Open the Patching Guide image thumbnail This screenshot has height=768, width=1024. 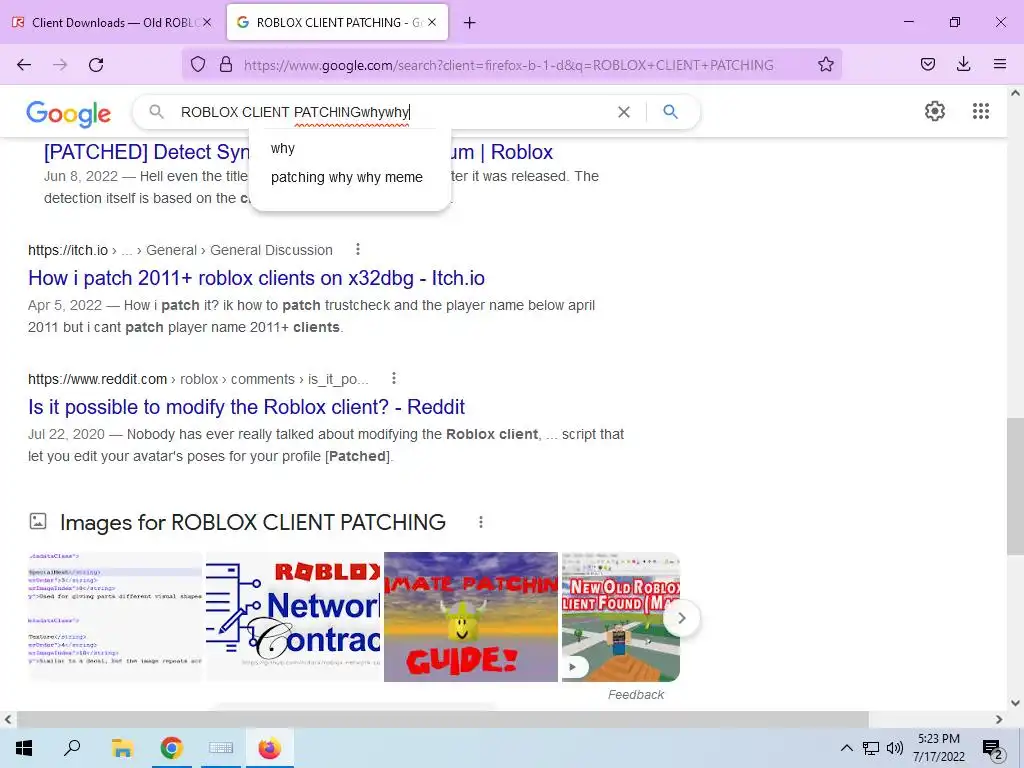pyautogui.click(x=471, y=617)
